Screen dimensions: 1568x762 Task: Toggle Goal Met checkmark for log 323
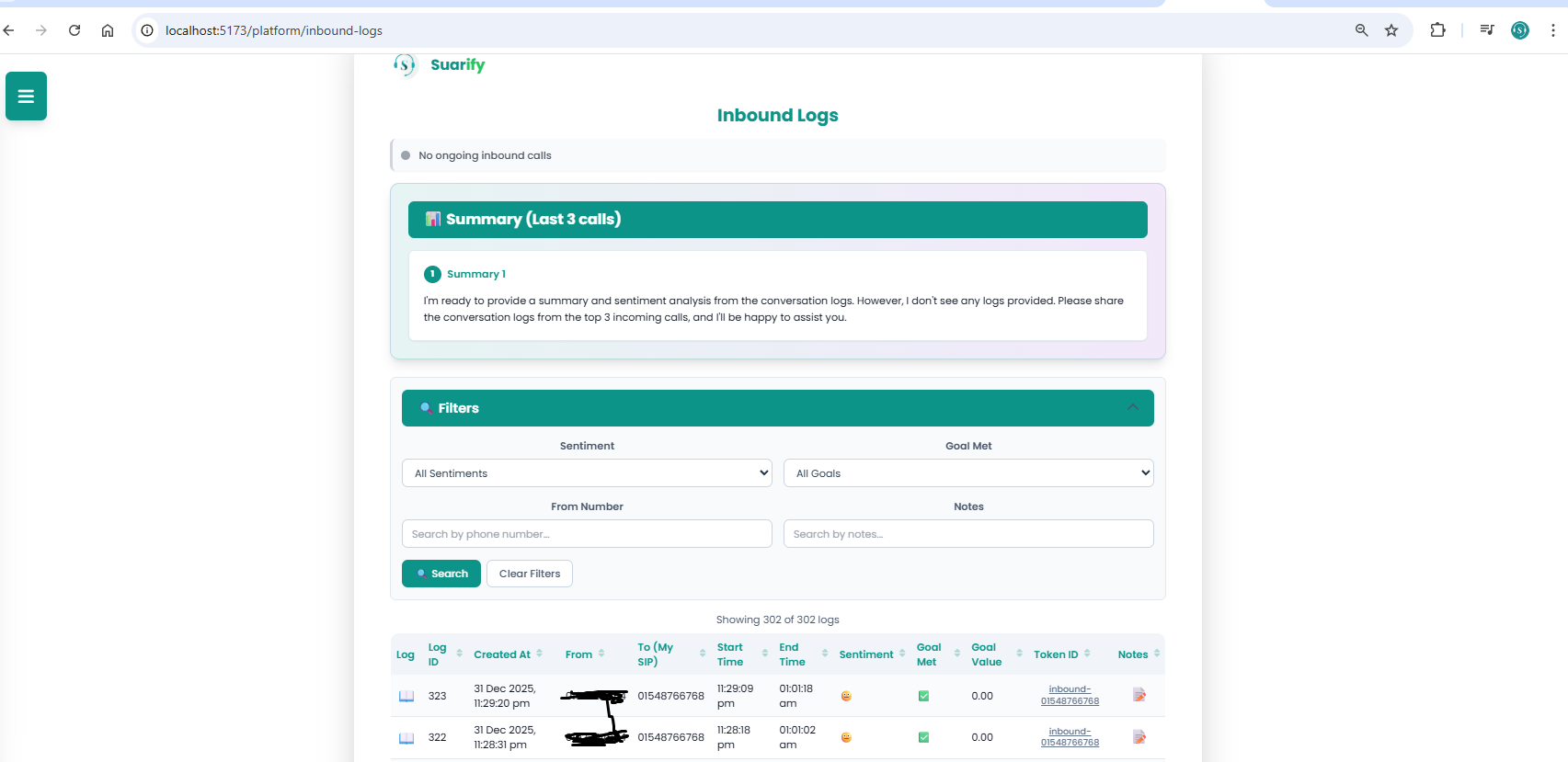click(x=923, y=696)
